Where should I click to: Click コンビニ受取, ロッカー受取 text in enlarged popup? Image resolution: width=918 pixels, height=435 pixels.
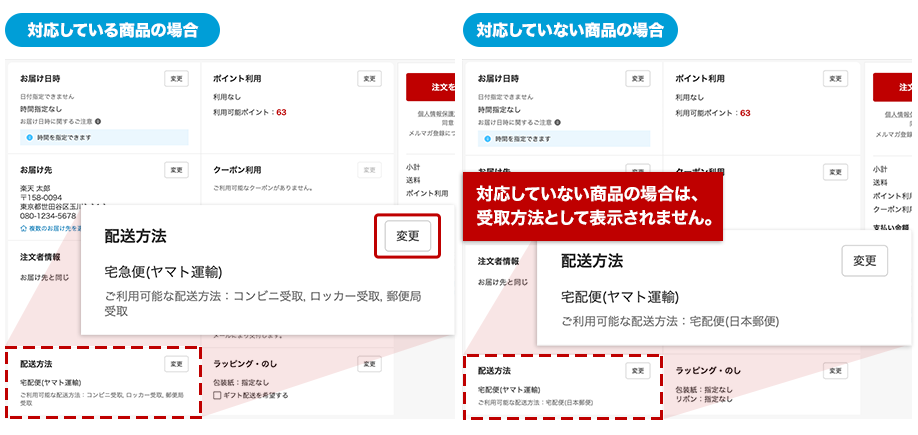point(306,296)
